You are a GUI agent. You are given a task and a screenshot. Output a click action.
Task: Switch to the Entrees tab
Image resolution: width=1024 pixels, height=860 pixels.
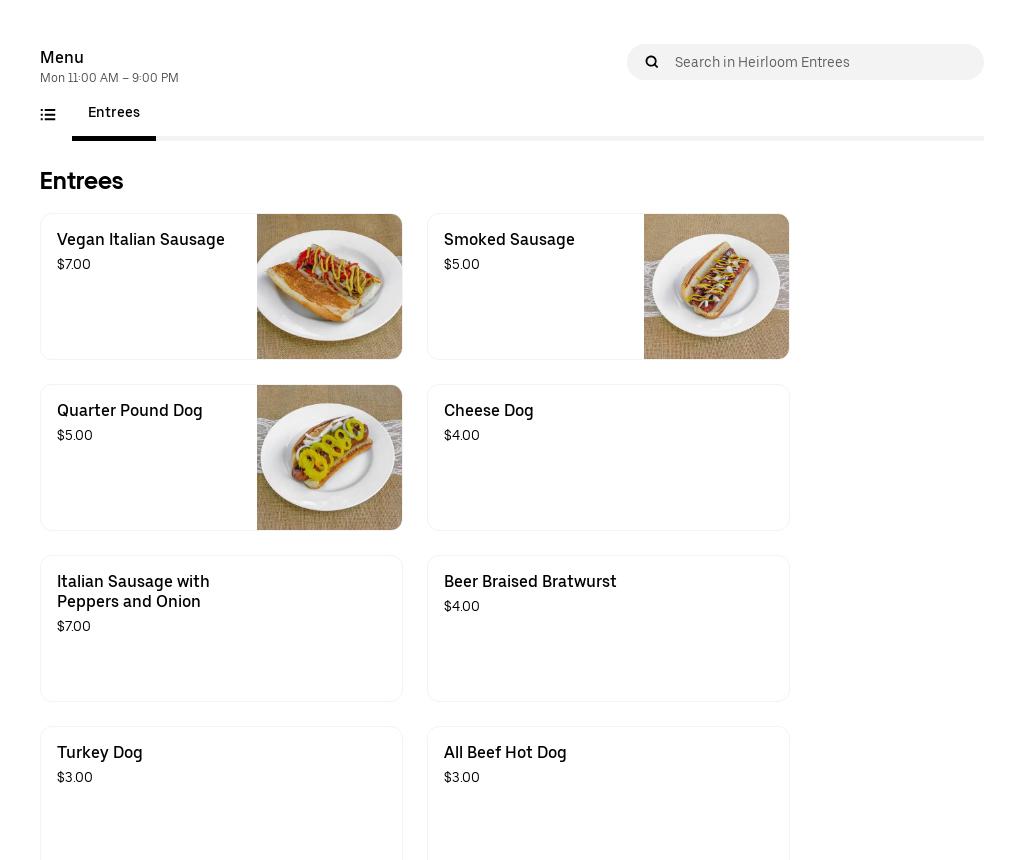[x=114, y=112]
